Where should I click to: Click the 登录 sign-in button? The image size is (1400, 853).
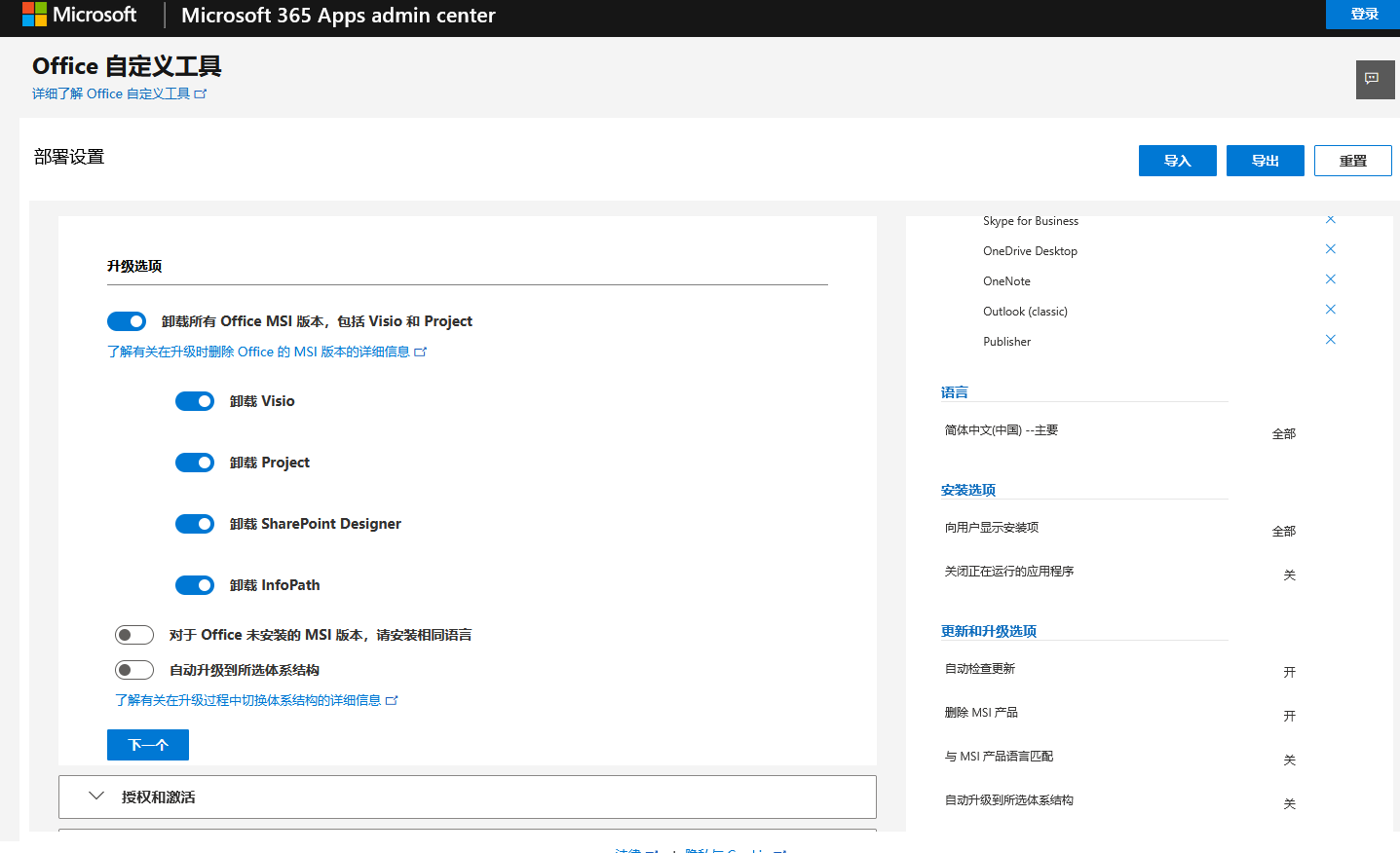coord(1363,15)
